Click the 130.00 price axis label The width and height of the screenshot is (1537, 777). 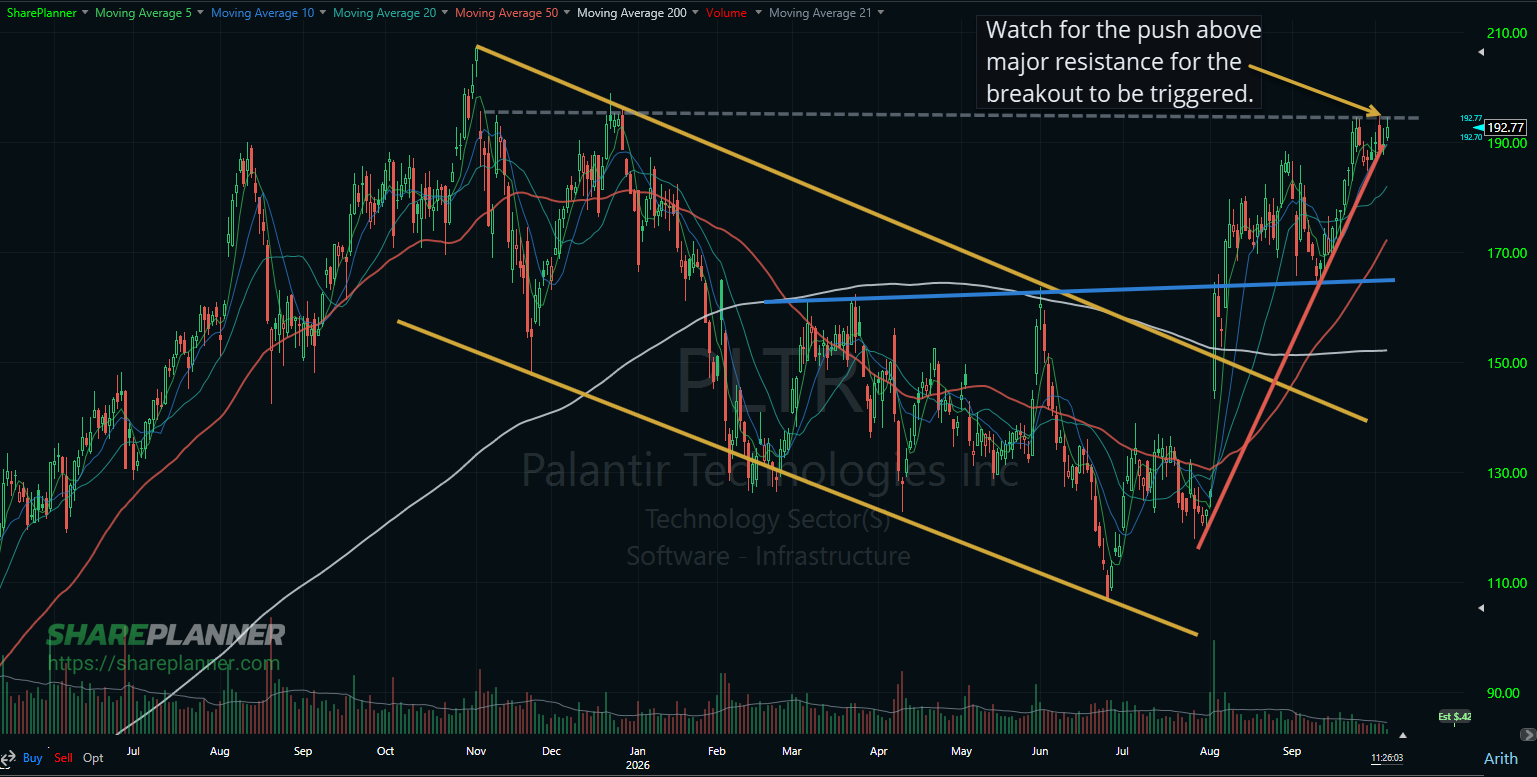click(x=1506, y=473)
